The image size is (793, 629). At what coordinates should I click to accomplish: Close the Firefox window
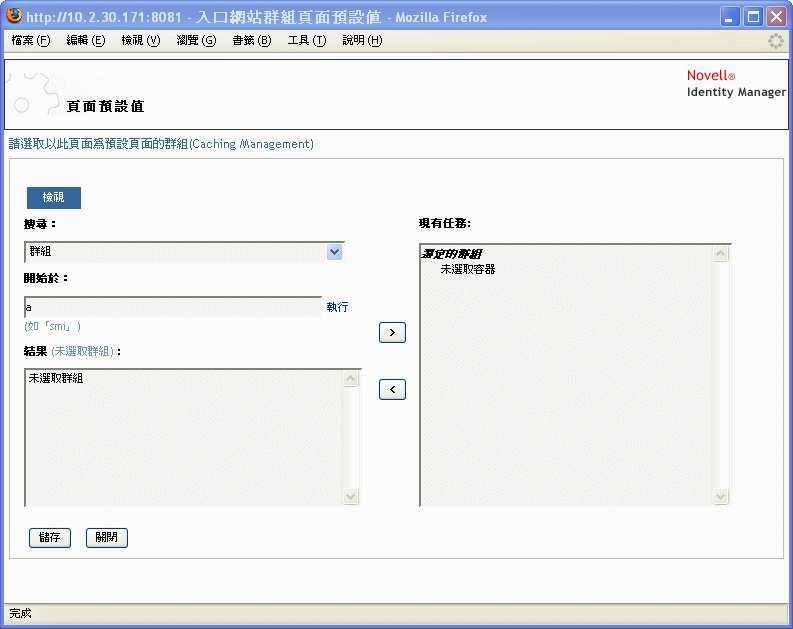(x=776, y=17)
